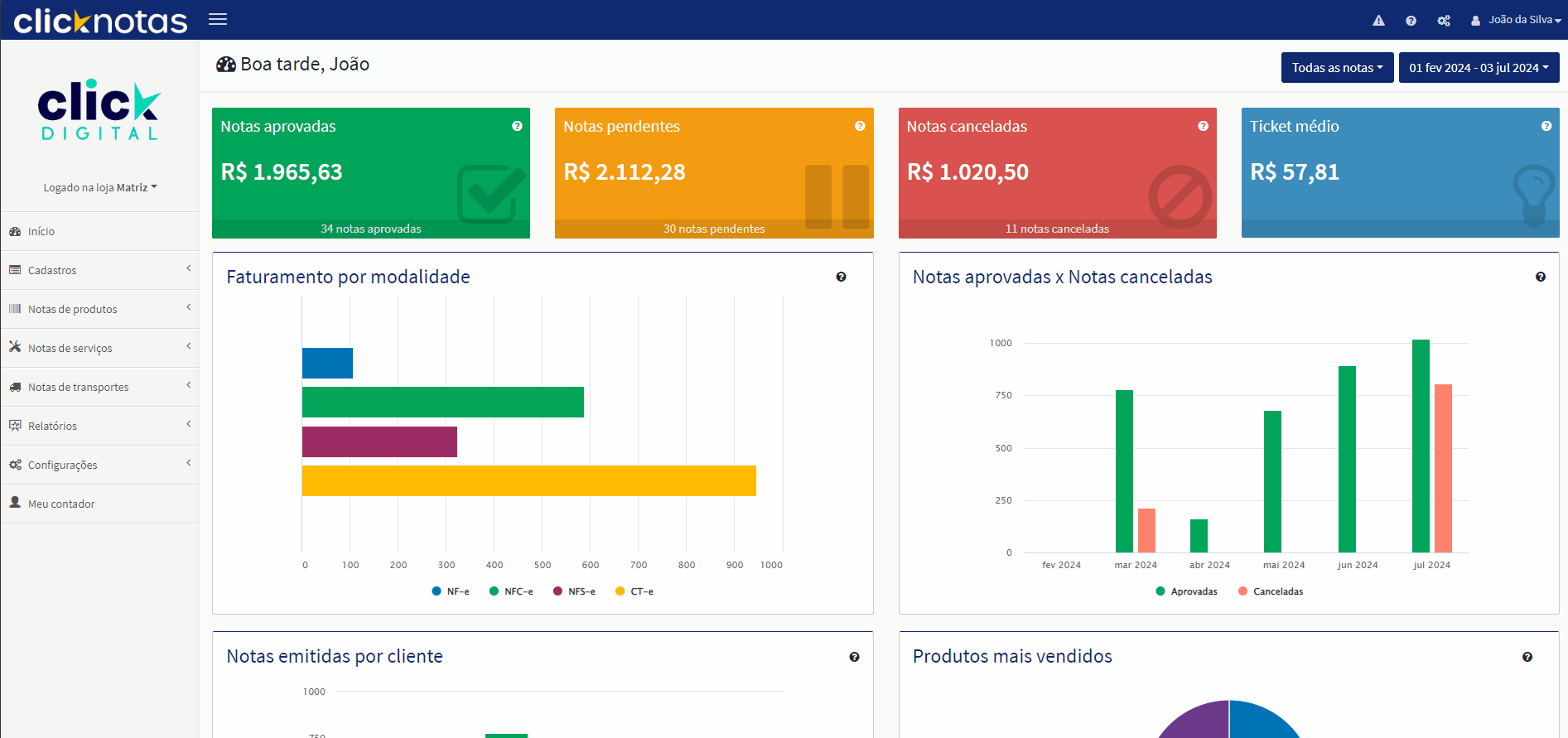
Task: Toggle CT-e legend series
Action: tap(634, 591)
